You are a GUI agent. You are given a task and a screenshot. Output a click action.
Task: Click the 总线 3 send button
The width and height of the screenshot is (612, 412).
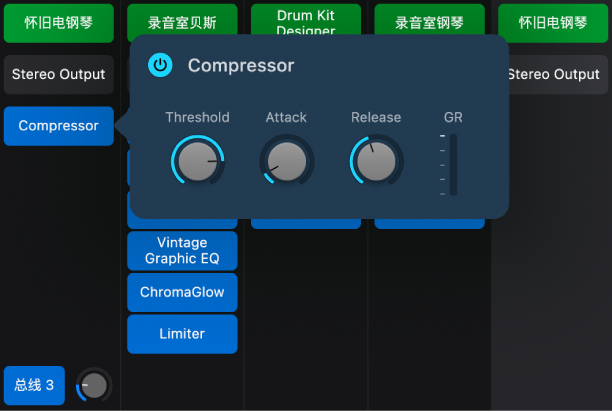(x=34, y=385)
